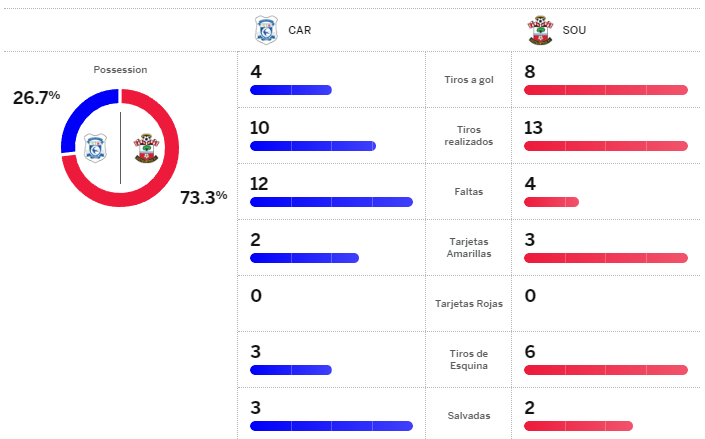Click Southampton's red Tiros a gol bar
The height and width of the screenshot is (439, 705).
click(606, 90)
